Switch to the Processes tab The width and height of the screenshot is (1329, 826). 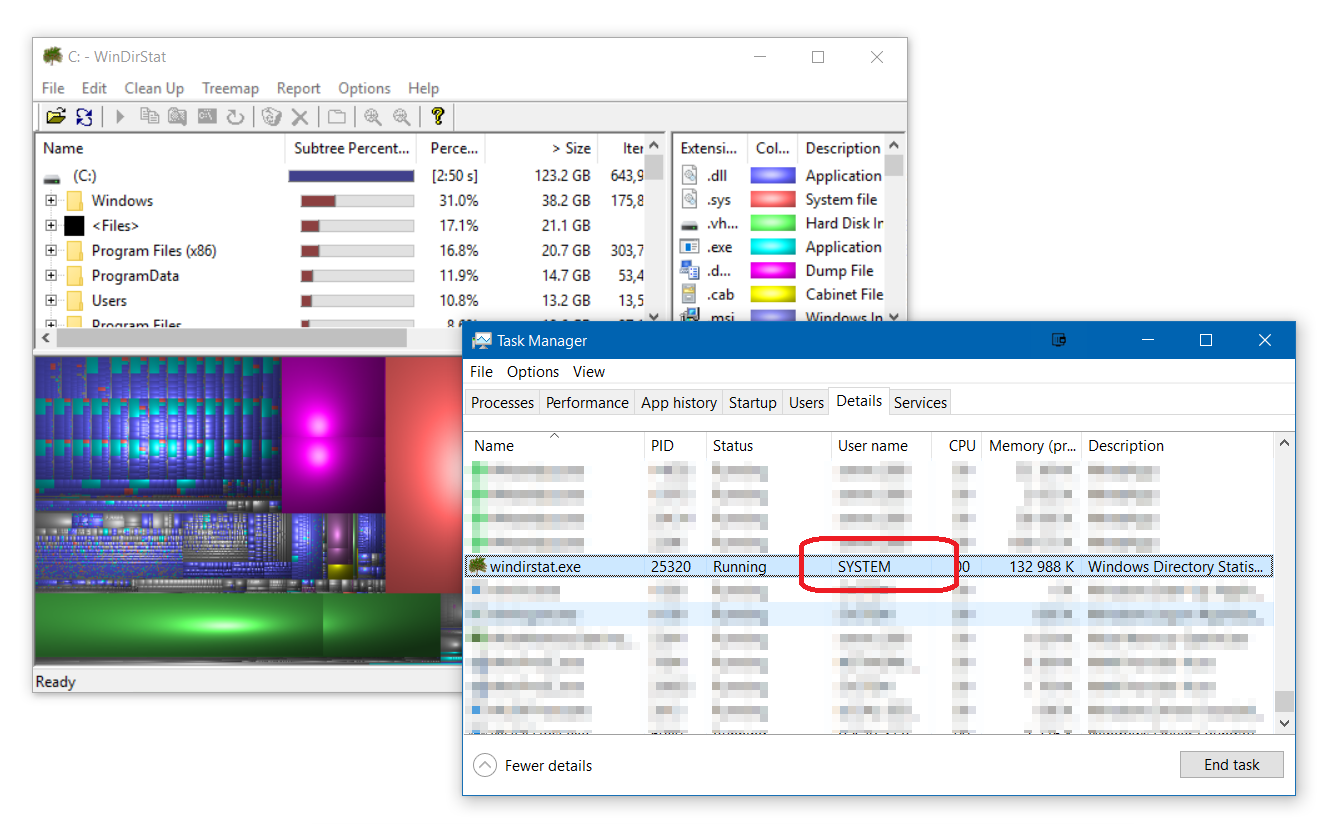pyautogui.click(x=503, y=403)
